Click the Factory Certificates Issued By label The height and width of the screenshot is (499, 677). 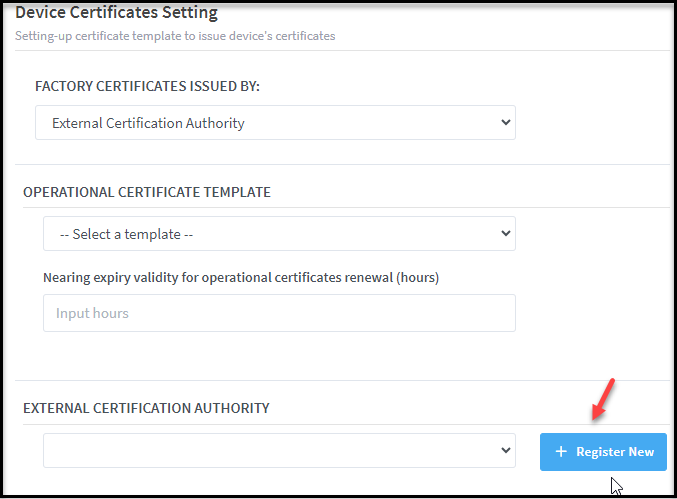click(147, 87)
